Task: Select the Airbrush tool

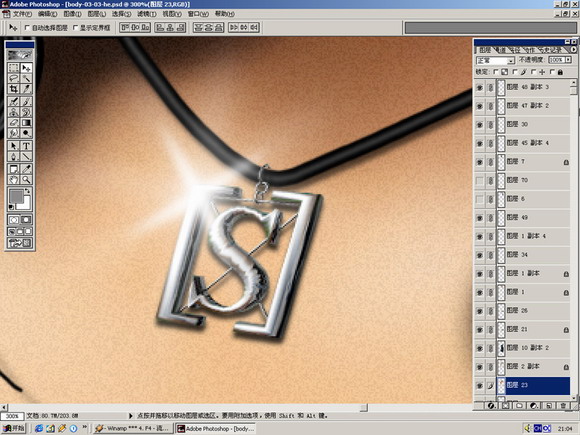Action: pos(14,101)
